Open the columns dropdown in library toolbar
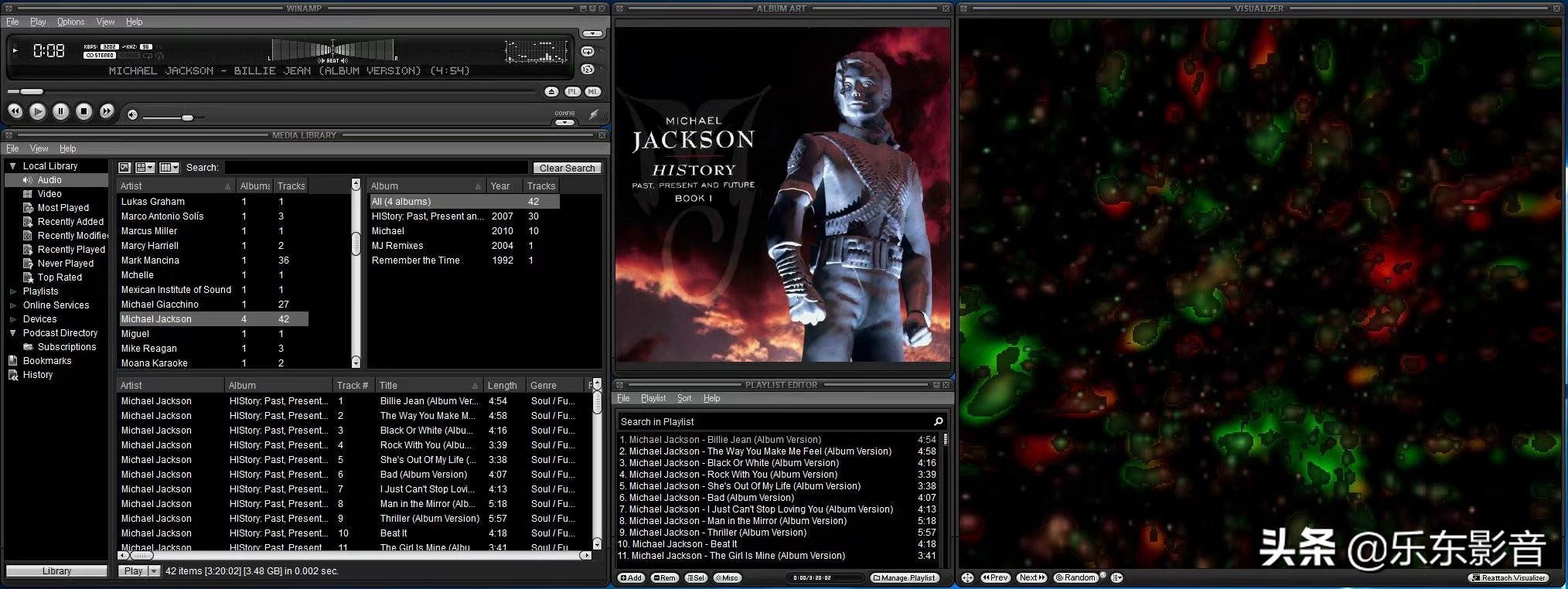The image size is (1568, 589). [169, 168]
